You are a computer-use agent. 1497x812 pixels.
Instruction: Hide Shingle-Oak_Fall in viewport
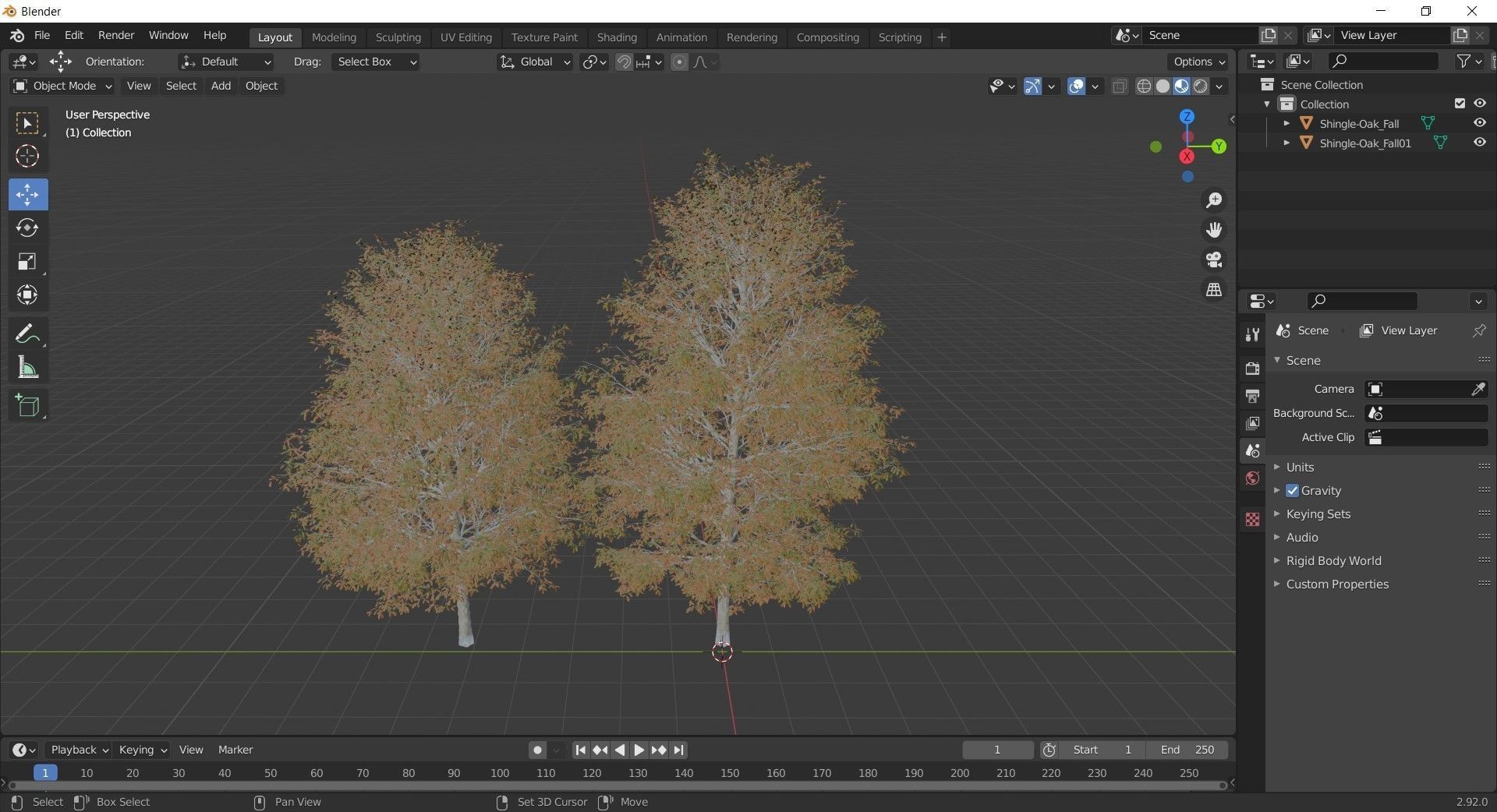pyautogui.click(x=1480, y=123)
